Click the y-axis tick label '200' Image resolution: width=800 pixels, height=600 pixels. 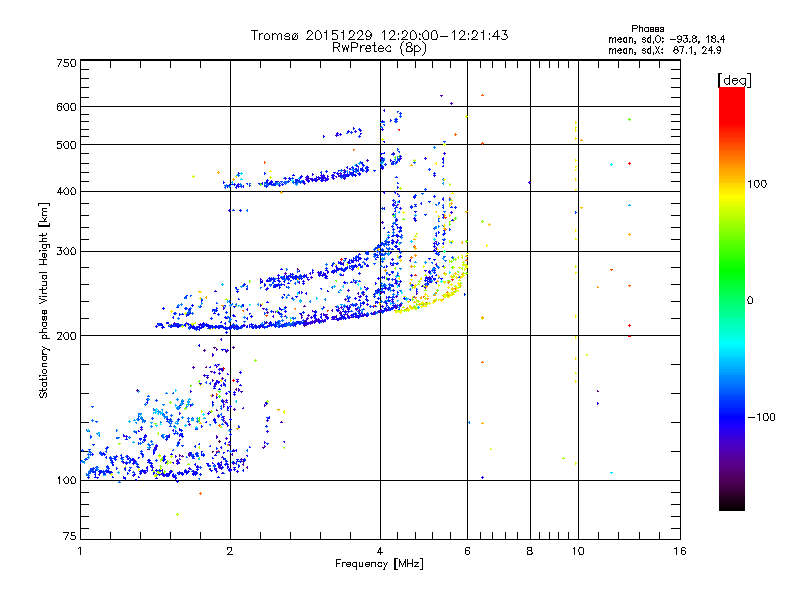67,336
